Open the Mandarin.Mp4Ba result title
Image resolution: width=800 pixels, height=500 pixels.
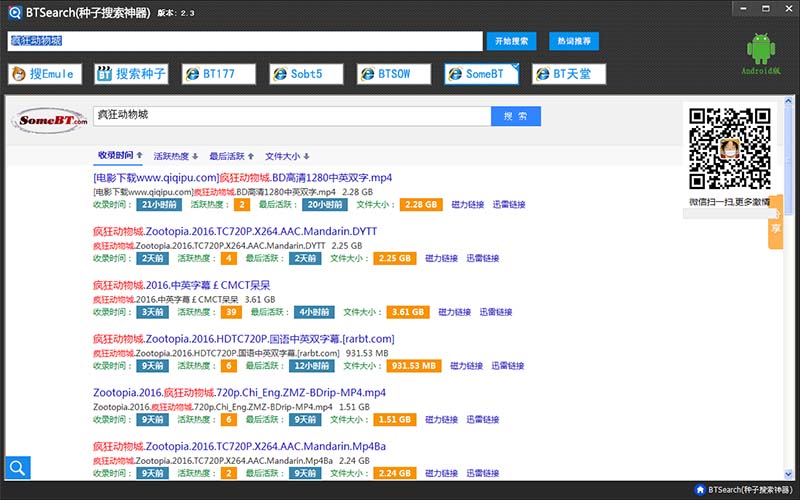[239, 446]
